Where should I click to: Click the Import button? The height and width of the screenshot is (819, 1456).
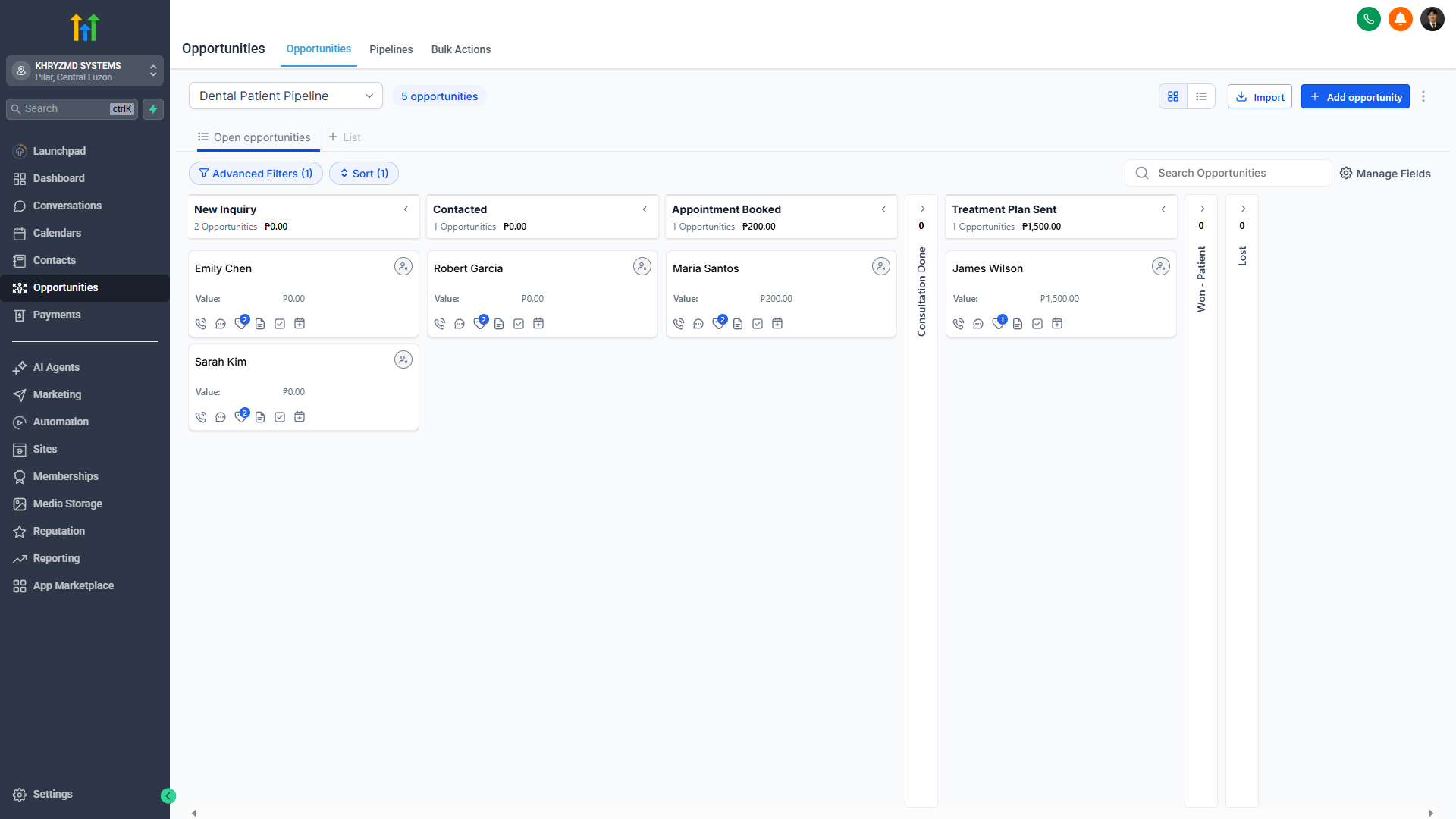point(1260,96)
